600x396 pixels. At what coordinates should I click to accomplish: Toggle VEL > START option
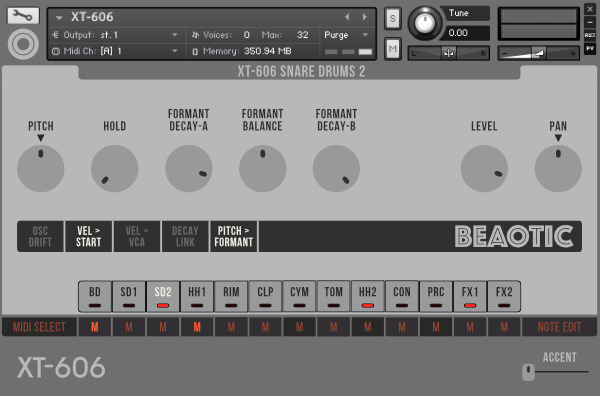tap(88, 236)
